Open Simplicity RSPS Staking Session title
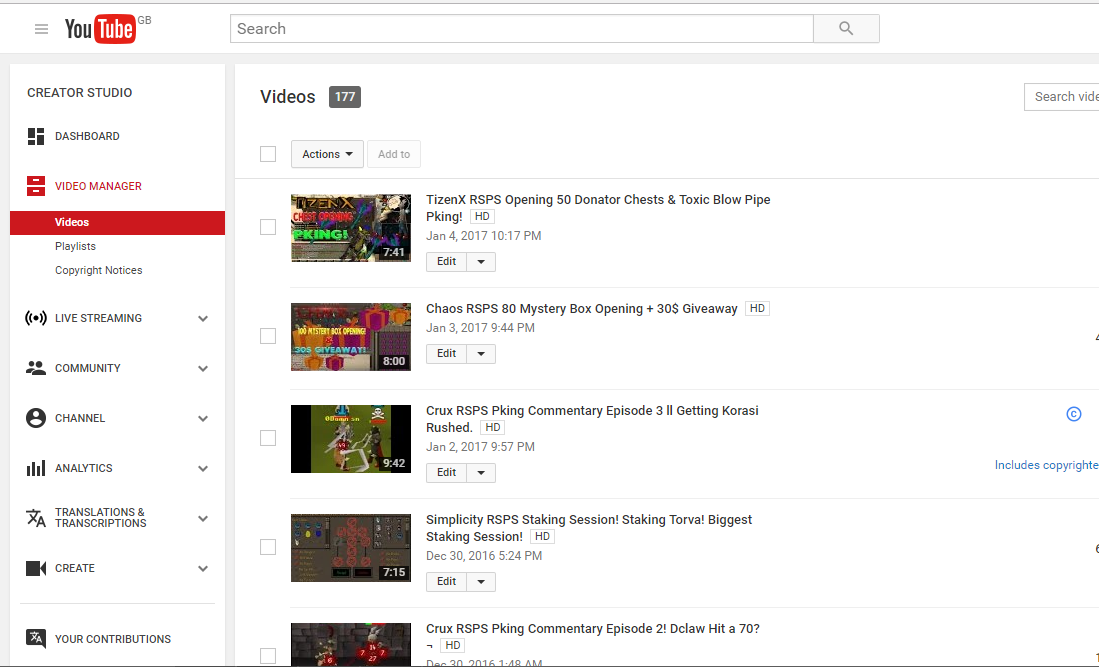 click(589, 528)
